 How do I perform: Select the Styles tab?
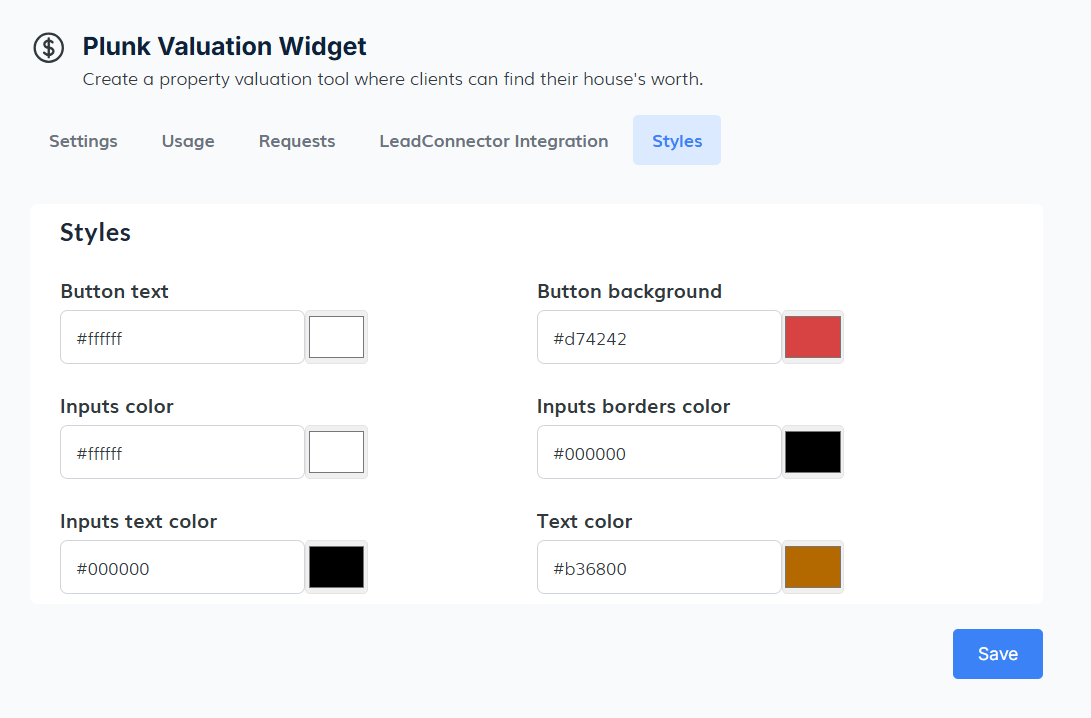tap(677, 141)
